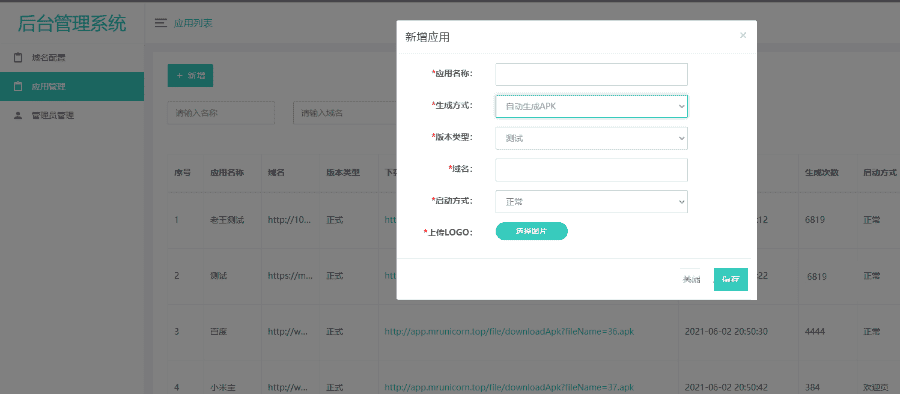Open the 域名配置 sidebar menu item
Image resolution: width=900 pixels, height=394 pixels.
[72, 57]
